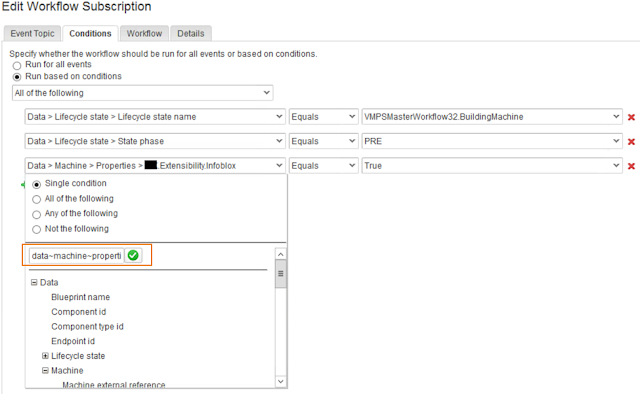Image resolution: width=640 pixels, height=394 pixels.
Task: Click the tree list scroll up arrow
Action: point(280,254)
